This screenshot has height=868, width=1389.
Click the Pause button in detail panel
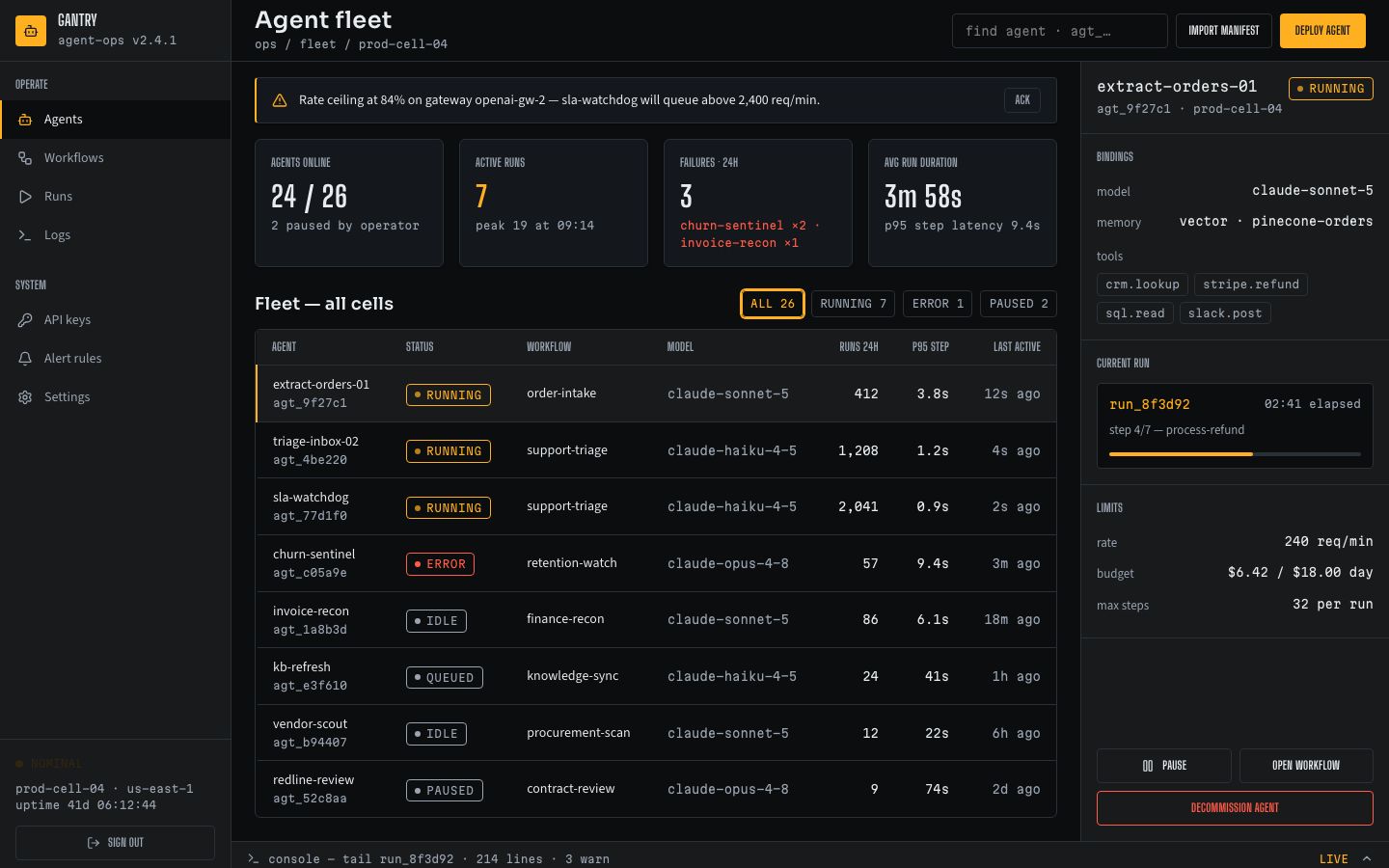1164,766
